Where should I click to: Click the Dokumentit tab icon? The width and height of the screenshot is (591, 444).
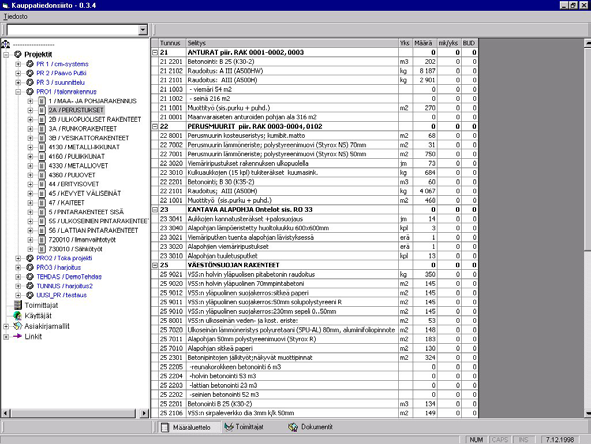[293, 427]
